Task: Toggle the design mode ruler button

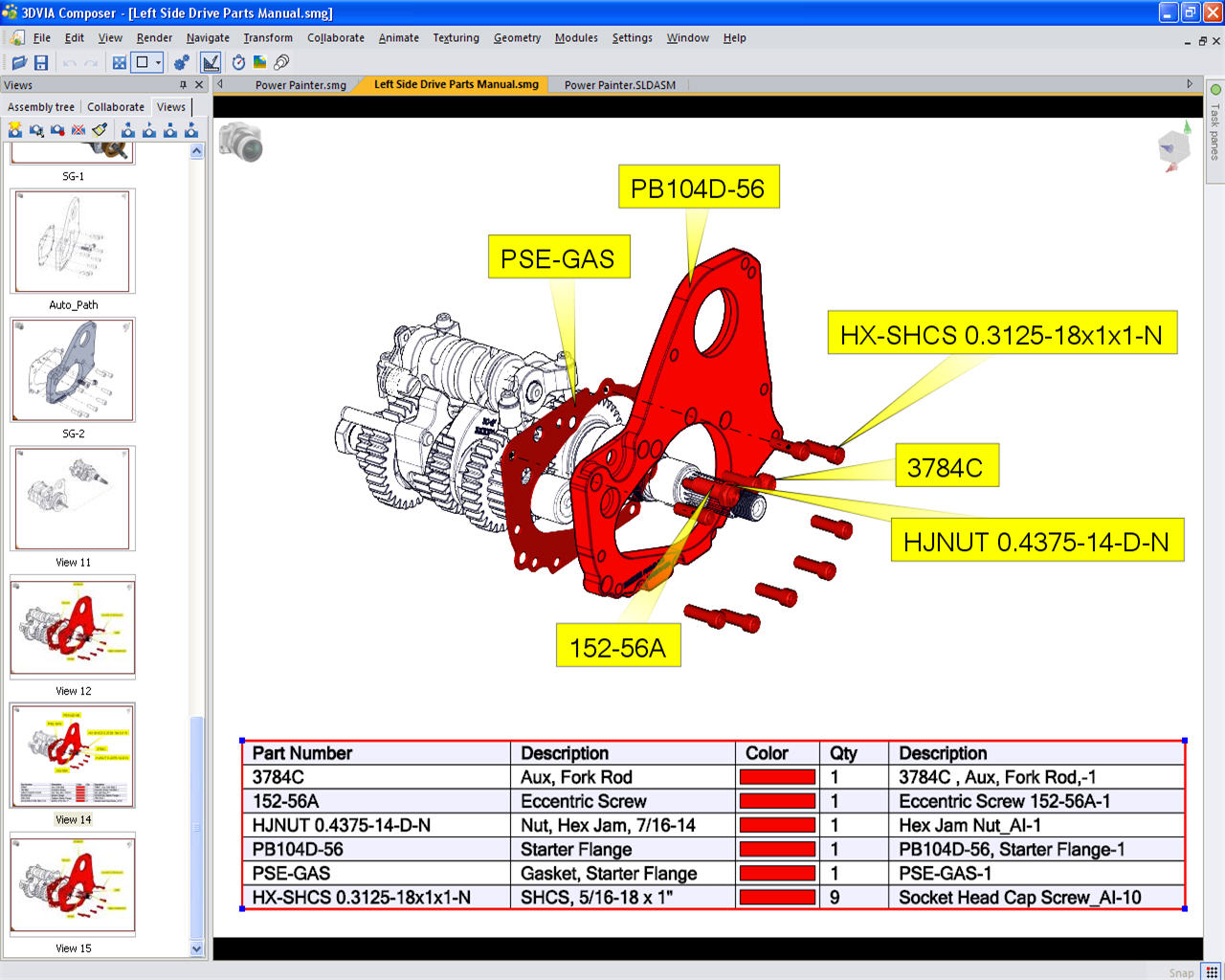Action: click(x=211, y=62)
